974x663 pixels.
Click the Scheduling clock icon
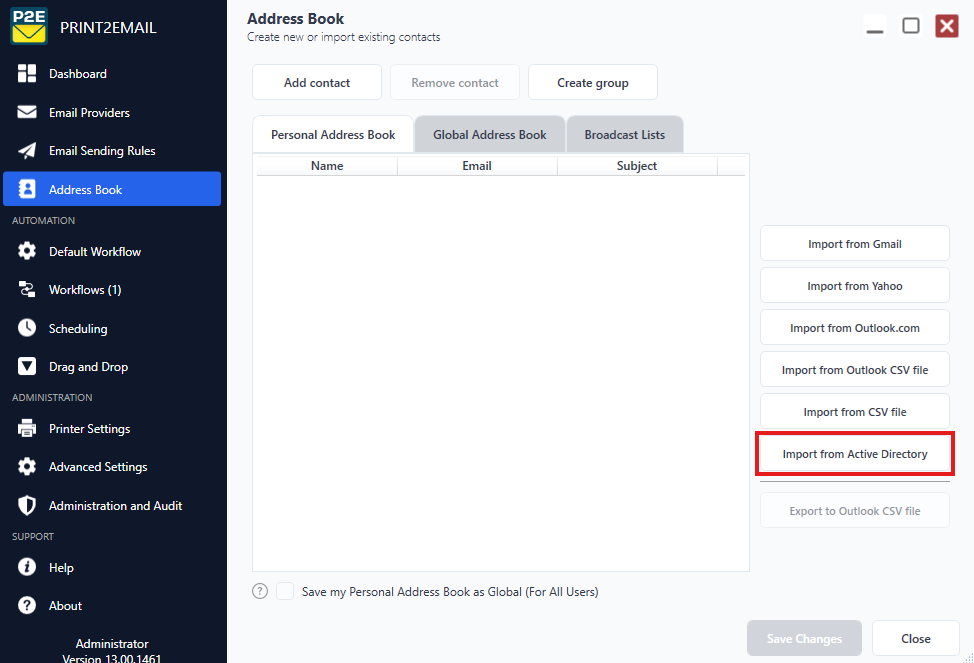coord(27,328)
